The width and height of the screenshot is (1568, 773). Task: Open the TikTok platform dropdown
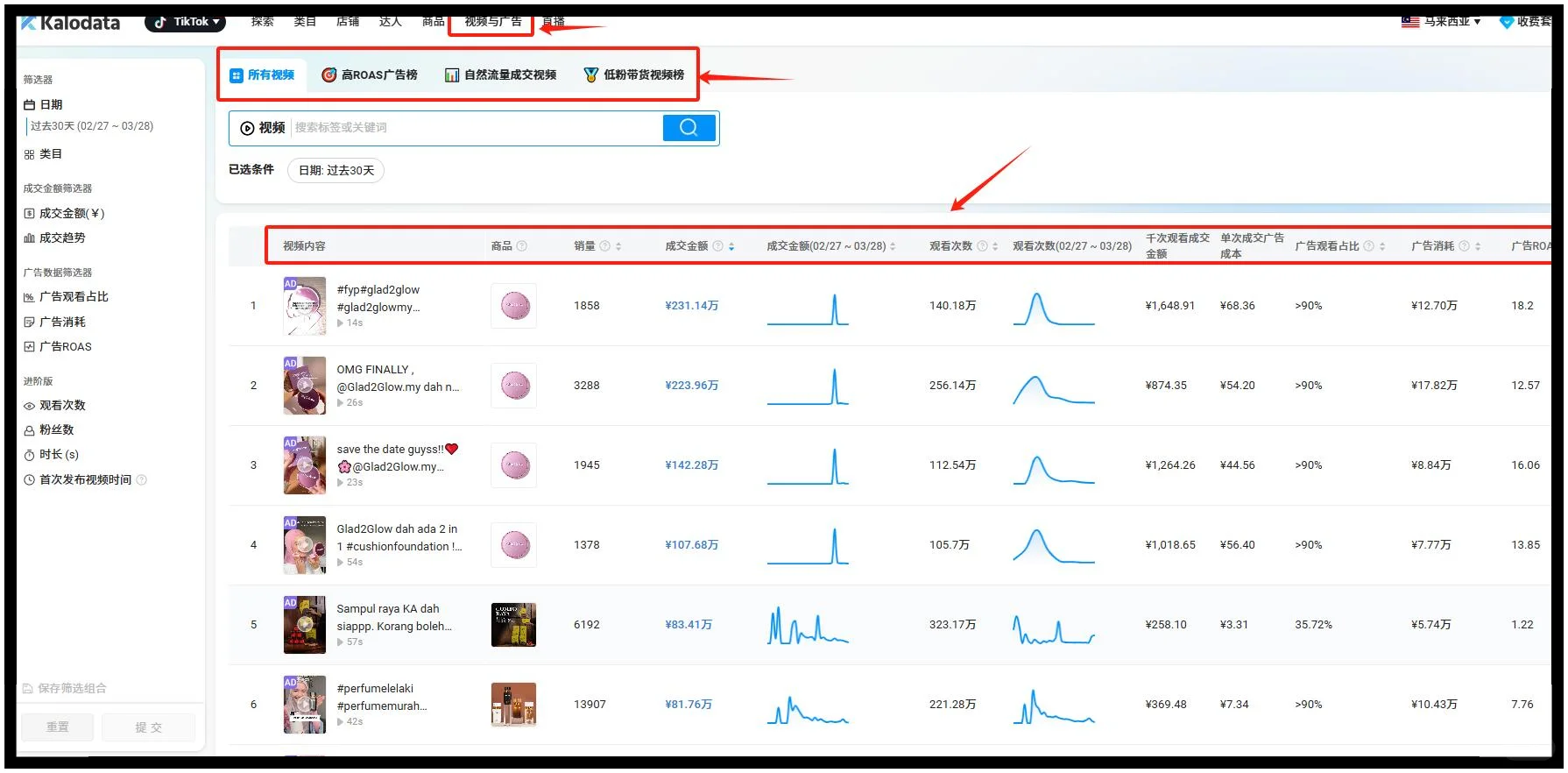(x=185, y=22)
